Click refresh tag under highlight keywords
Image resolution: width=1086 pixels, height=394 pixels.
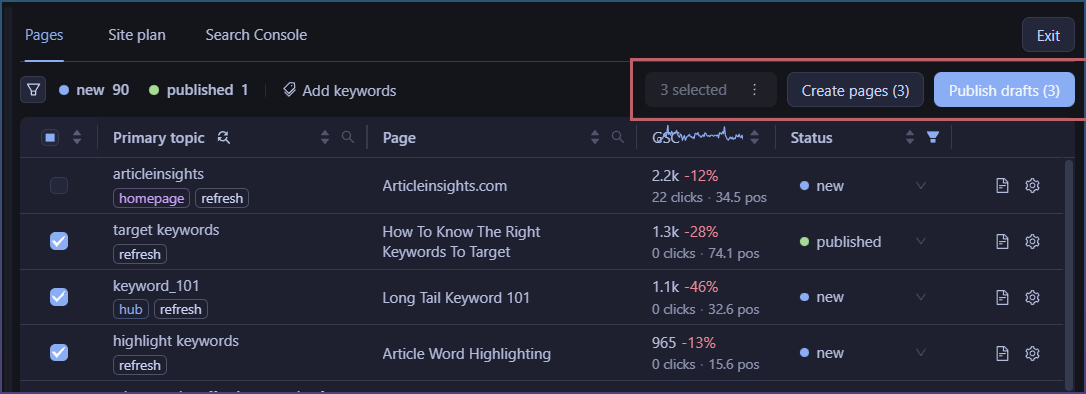click(140, 365)
